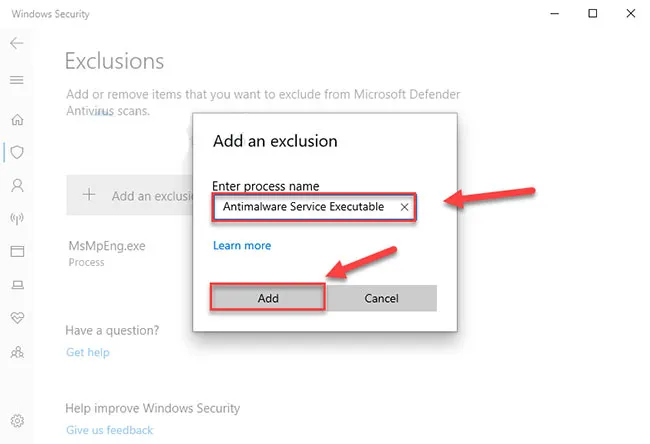
Task: Open Virus & threat protection shield icon
Action: pyautogui.click(x=16, y=152)
